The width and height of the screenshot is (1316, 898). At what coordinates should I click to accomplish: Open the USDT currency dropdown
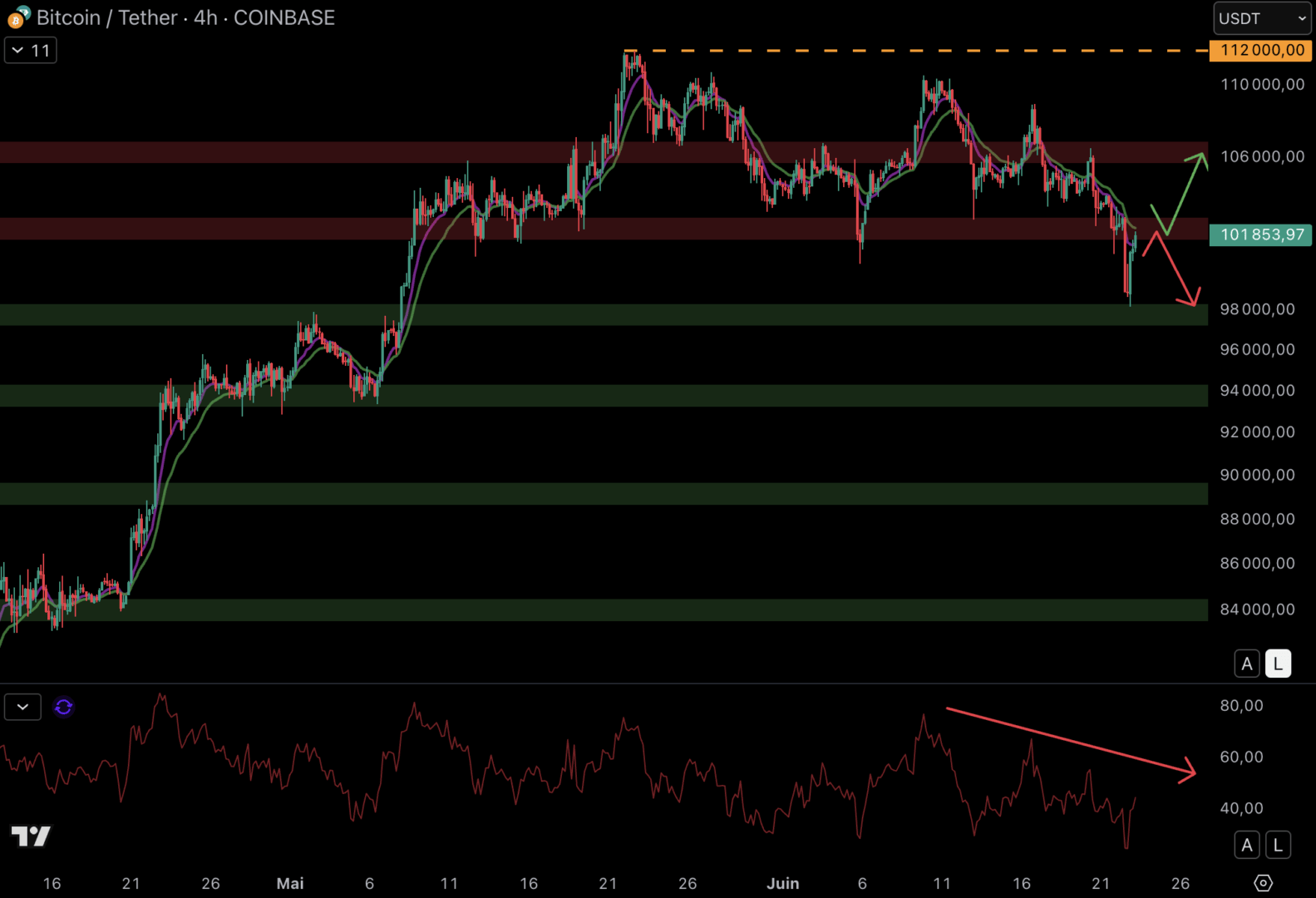pyautogui.click(x=1262, y=18)
